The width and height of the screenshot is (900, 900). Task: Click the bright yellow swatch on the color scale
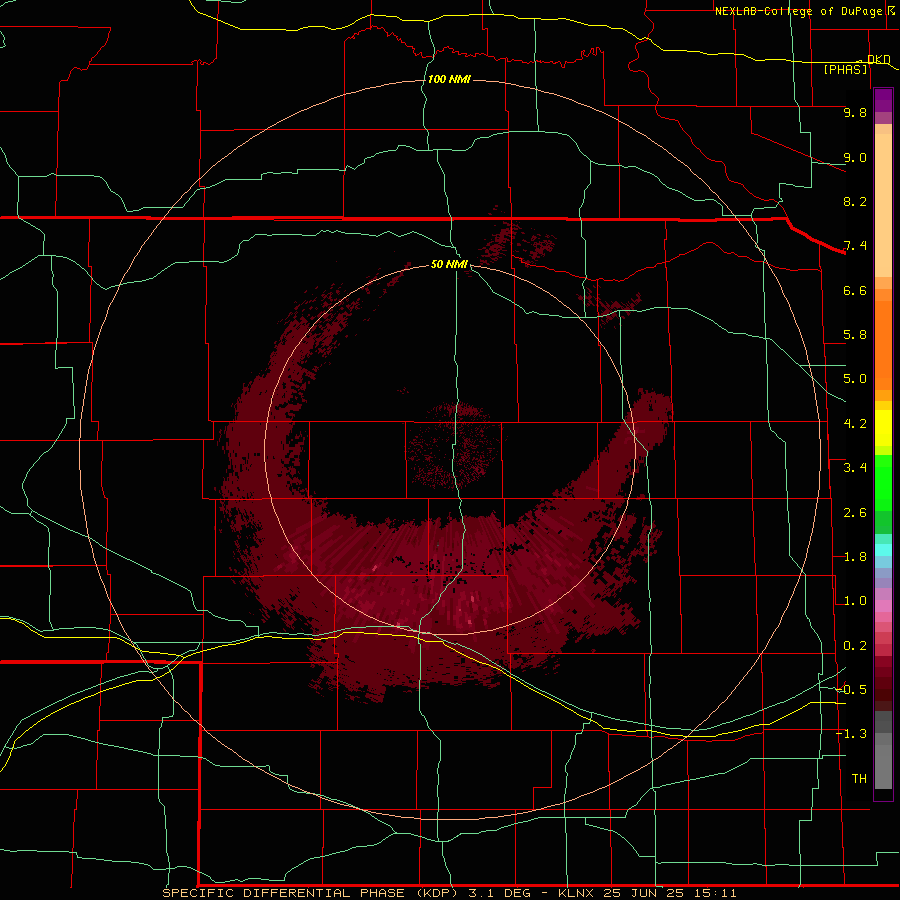pos(883,428)
